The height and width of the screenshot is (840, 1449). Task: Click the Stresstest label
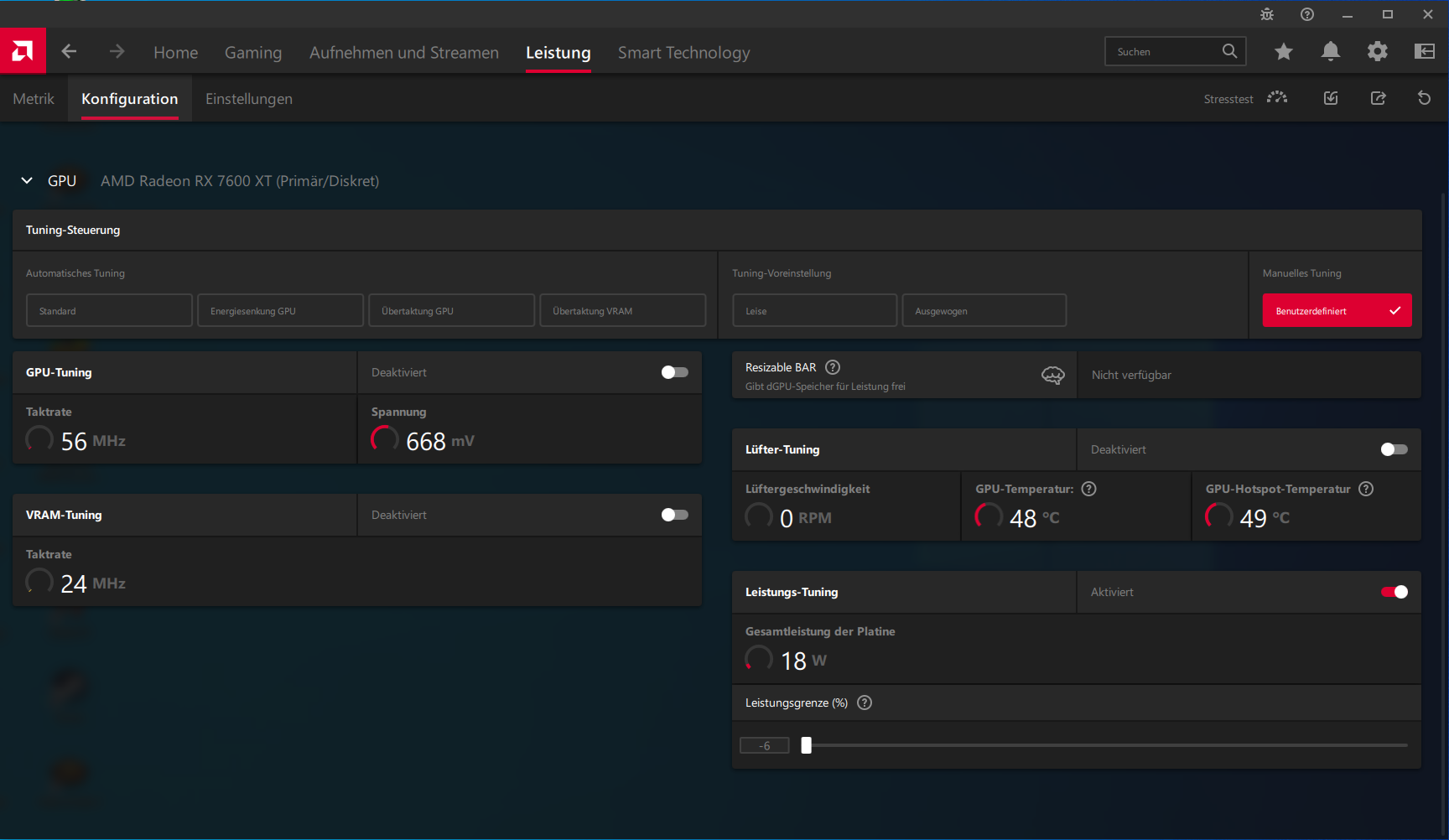click(1228, 99)
